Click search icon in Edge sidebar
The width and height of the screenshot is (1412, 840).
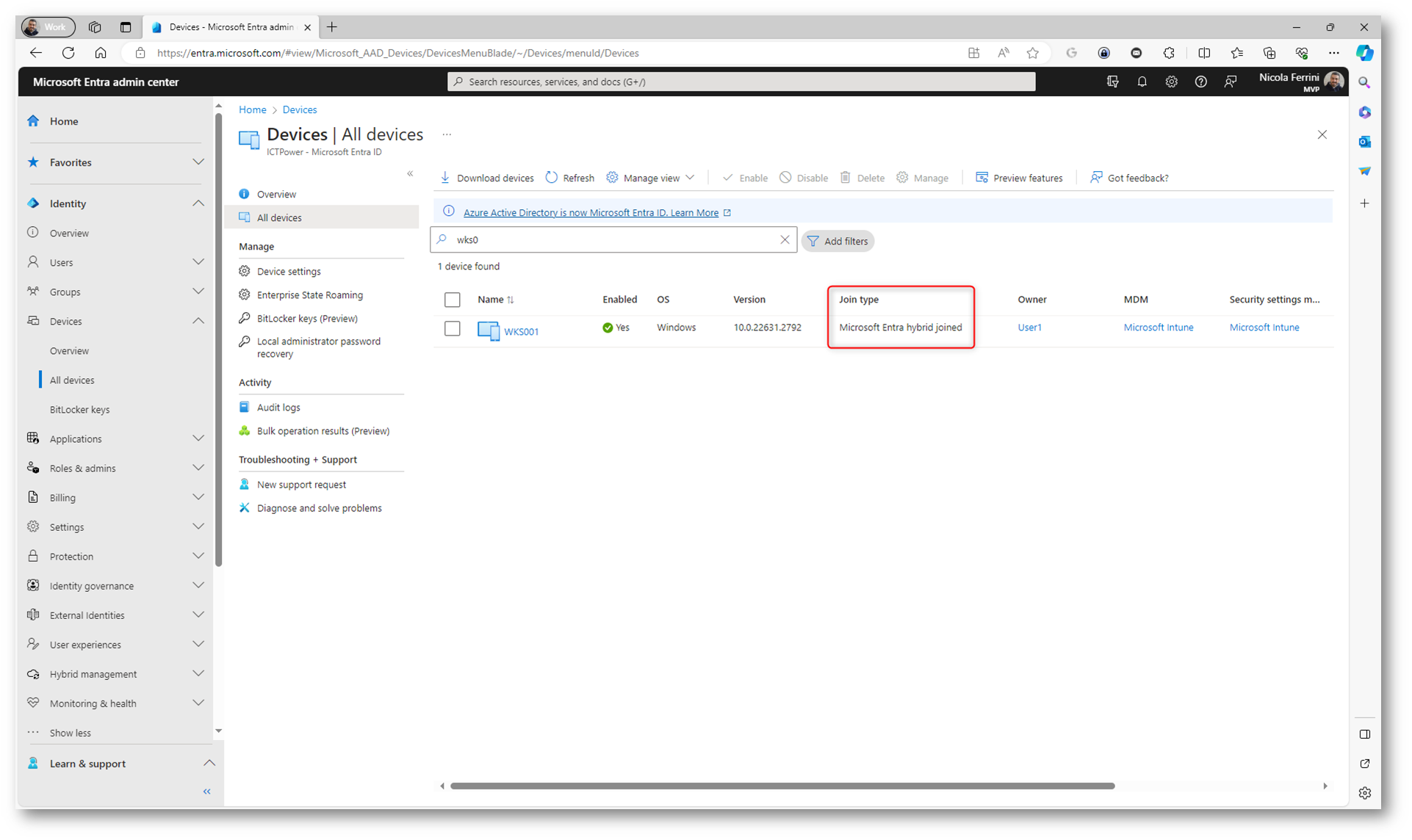click(1364, 83)
